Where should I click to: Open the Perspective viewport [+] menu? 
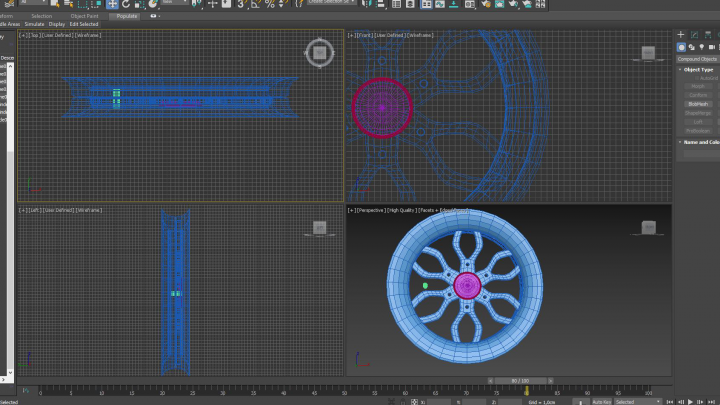(x=352, y=210)
